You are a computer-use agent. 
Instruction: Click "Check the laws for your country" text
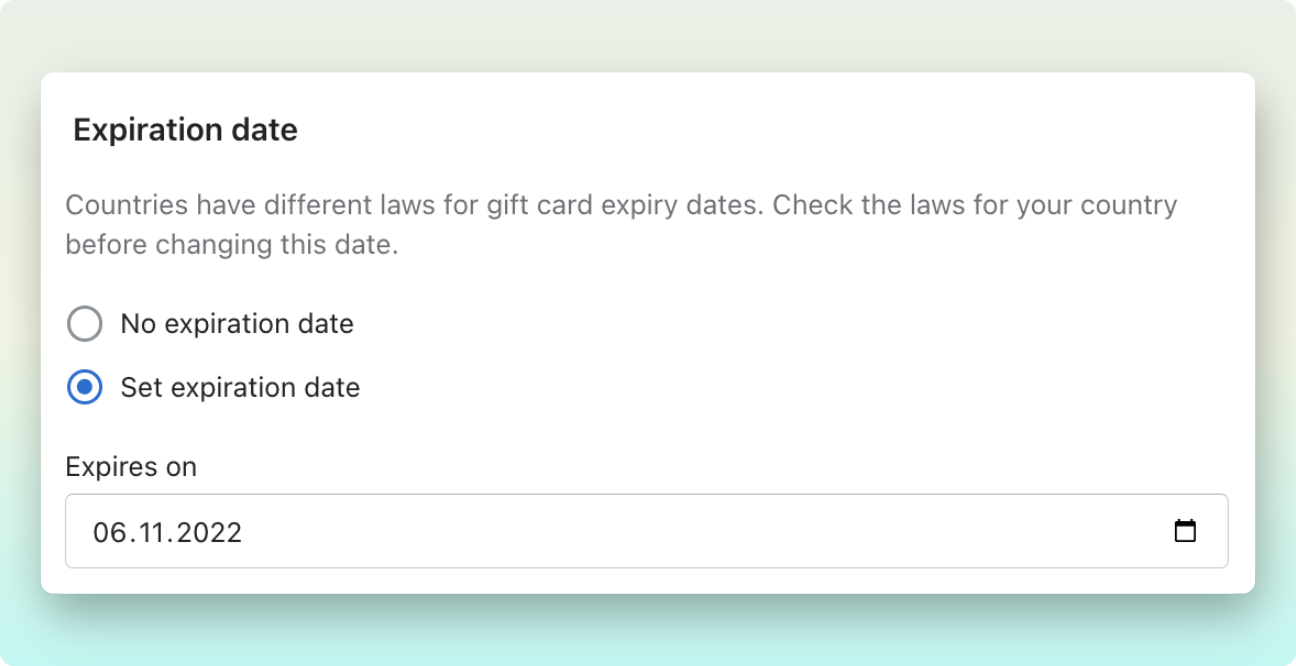pyautogui.click(x=975, y=206)
